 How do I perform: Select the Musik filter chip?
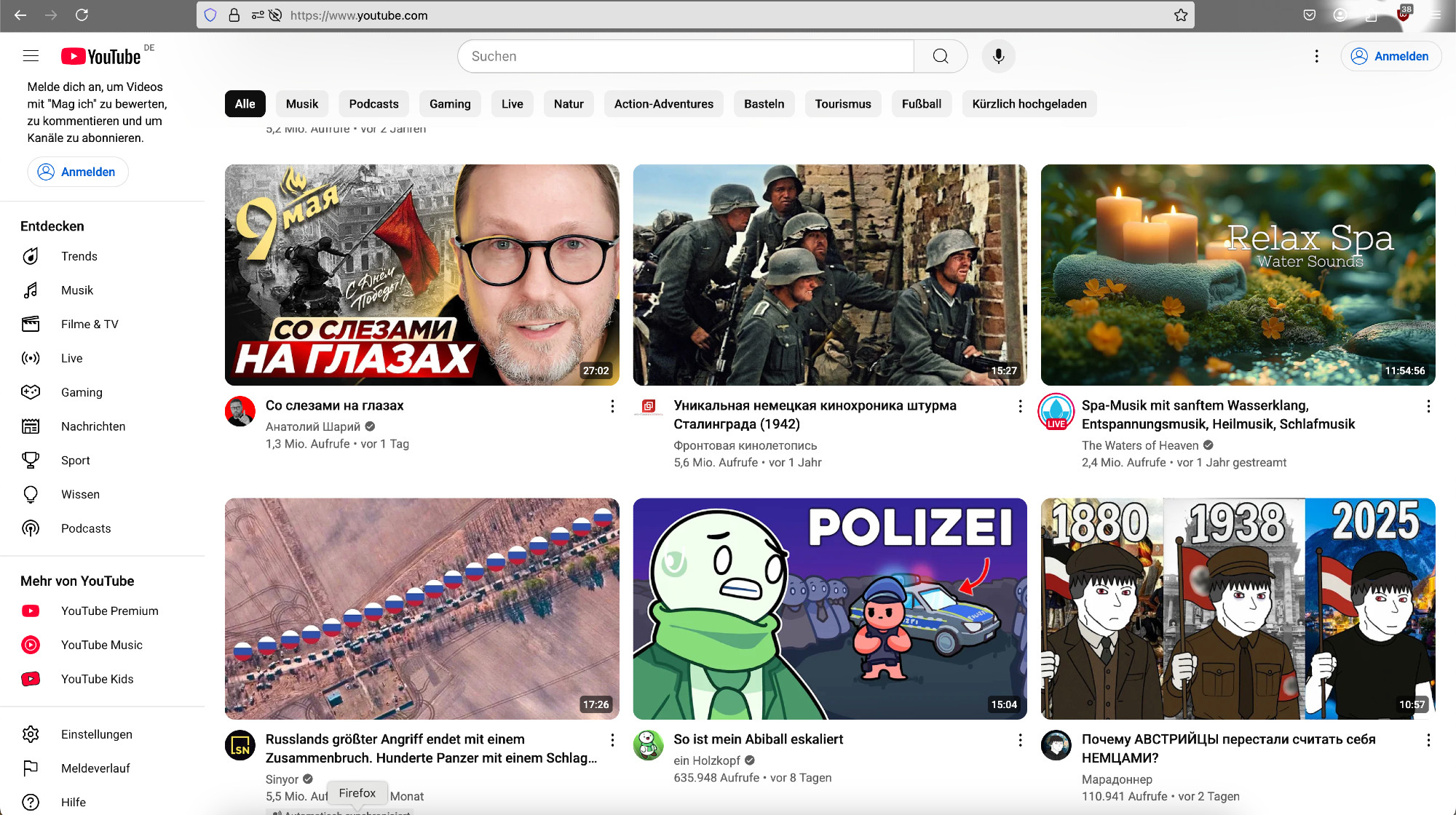pos(301,104)
